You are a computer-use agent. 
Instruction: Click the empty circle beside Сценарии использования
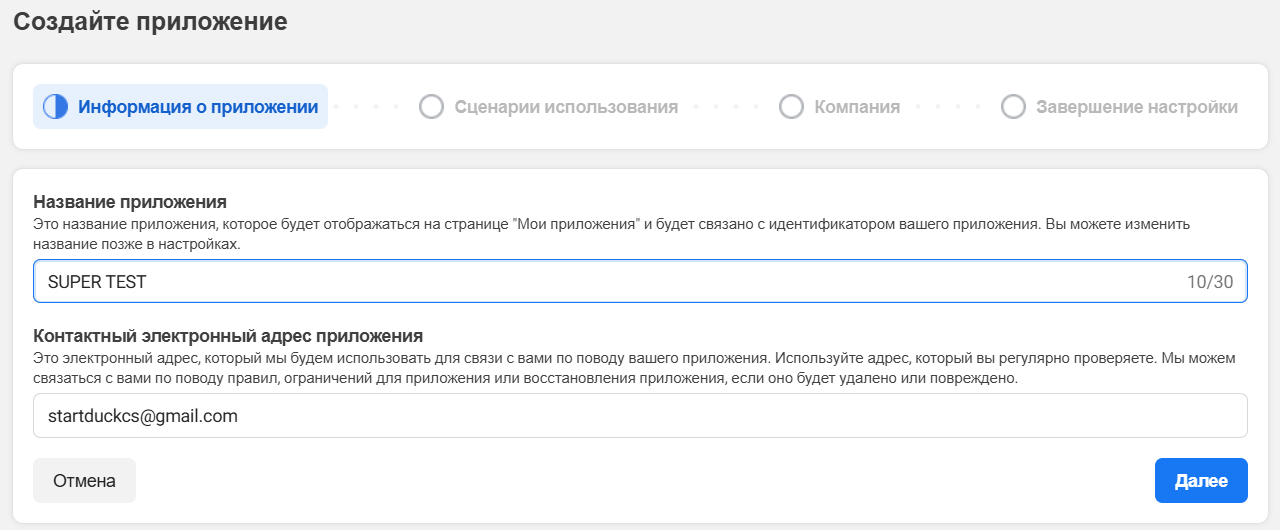pos(431,107)
